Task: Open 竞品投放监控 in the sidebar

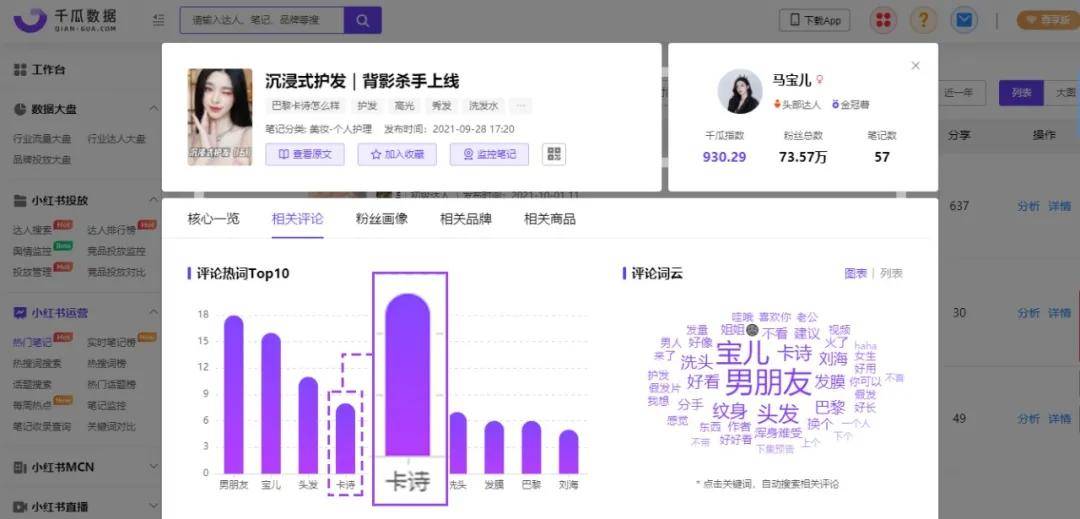Action: tap(116, 251)
